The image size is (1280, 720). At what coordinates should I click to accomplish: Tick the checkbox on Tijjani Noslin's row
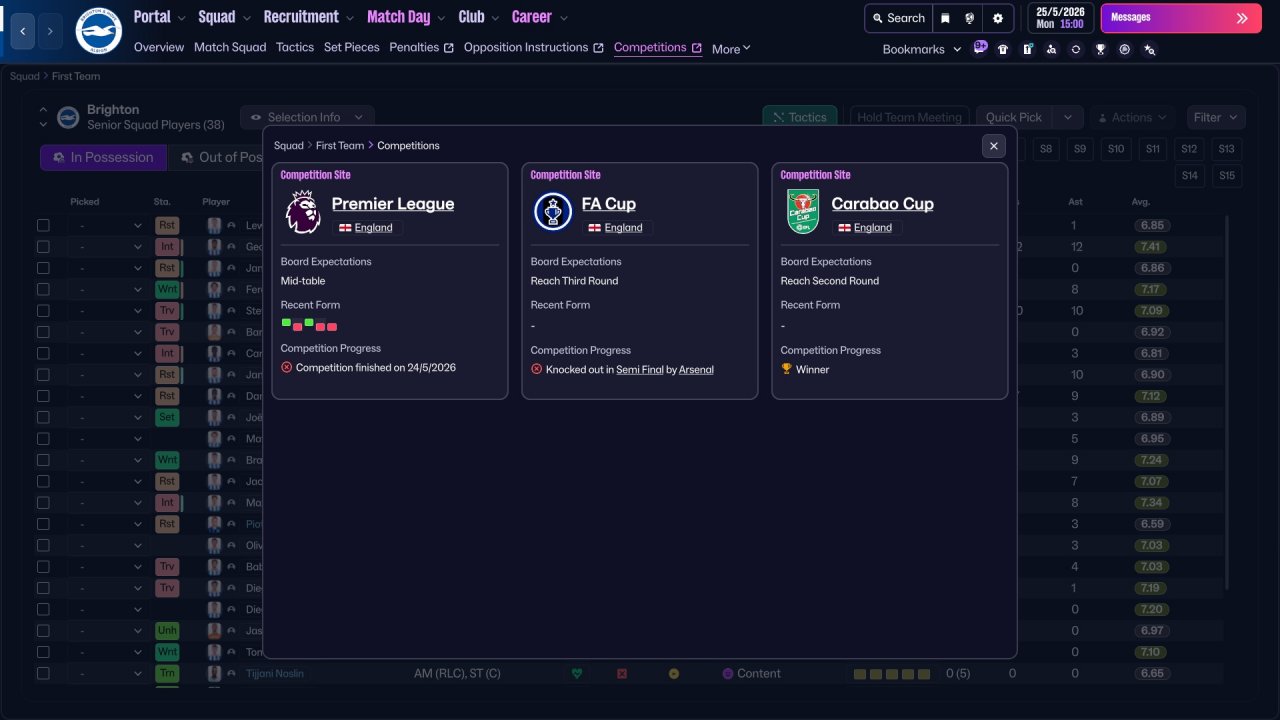(43, 673)
